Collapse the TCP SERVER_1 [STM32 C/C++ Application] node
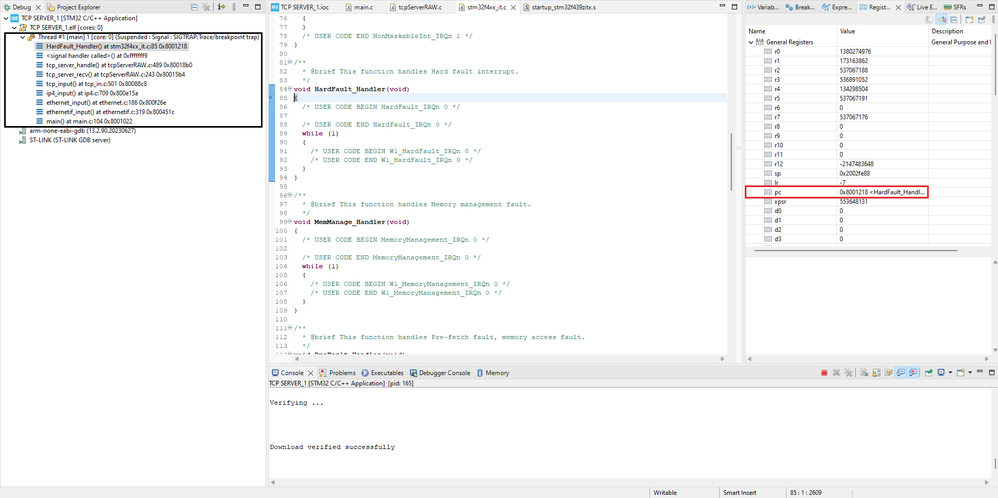The height and width of the screenshot is (498, 998). point(6,18)
